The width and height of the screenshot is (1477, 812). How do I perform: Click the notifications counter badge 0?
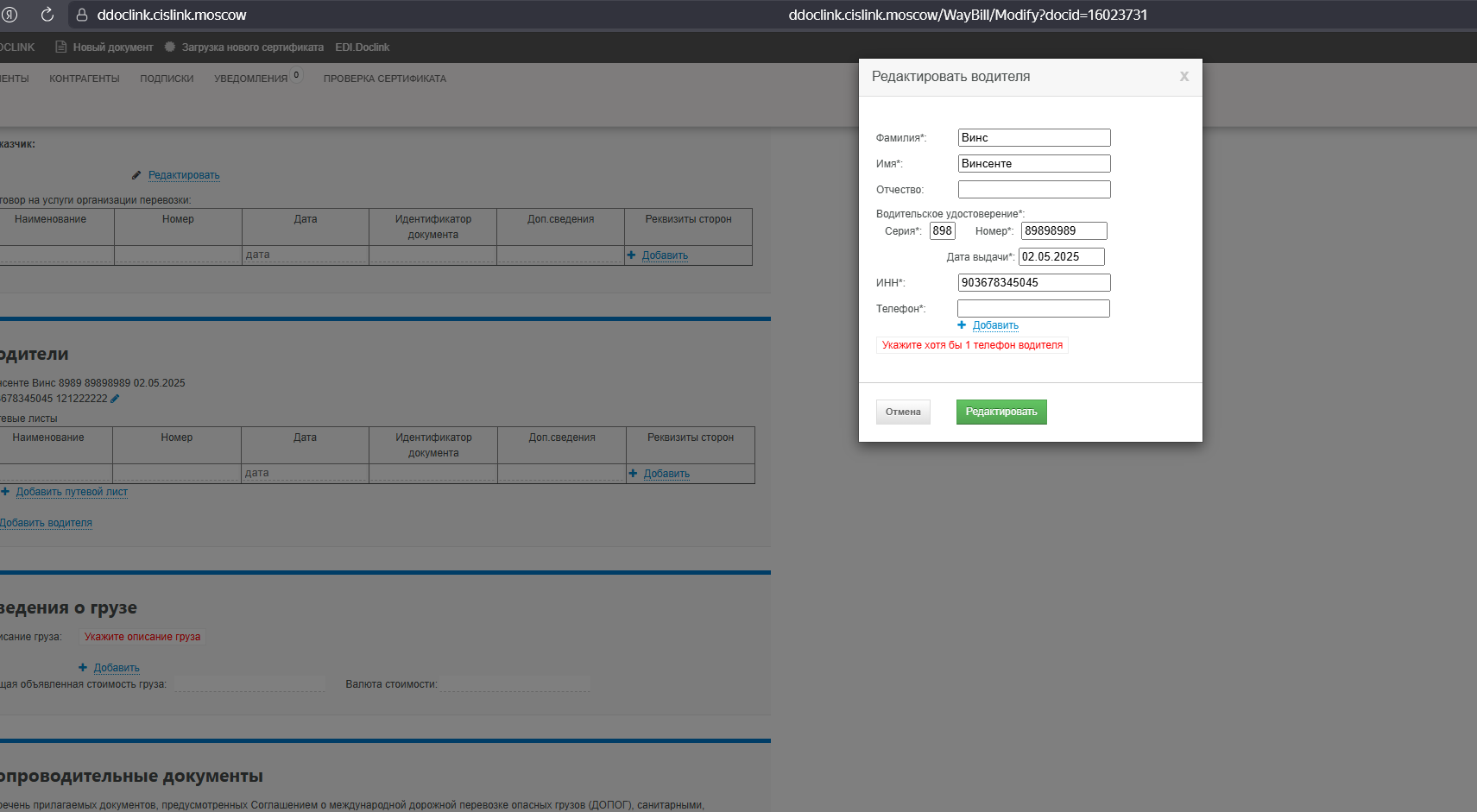click(296, 75)
